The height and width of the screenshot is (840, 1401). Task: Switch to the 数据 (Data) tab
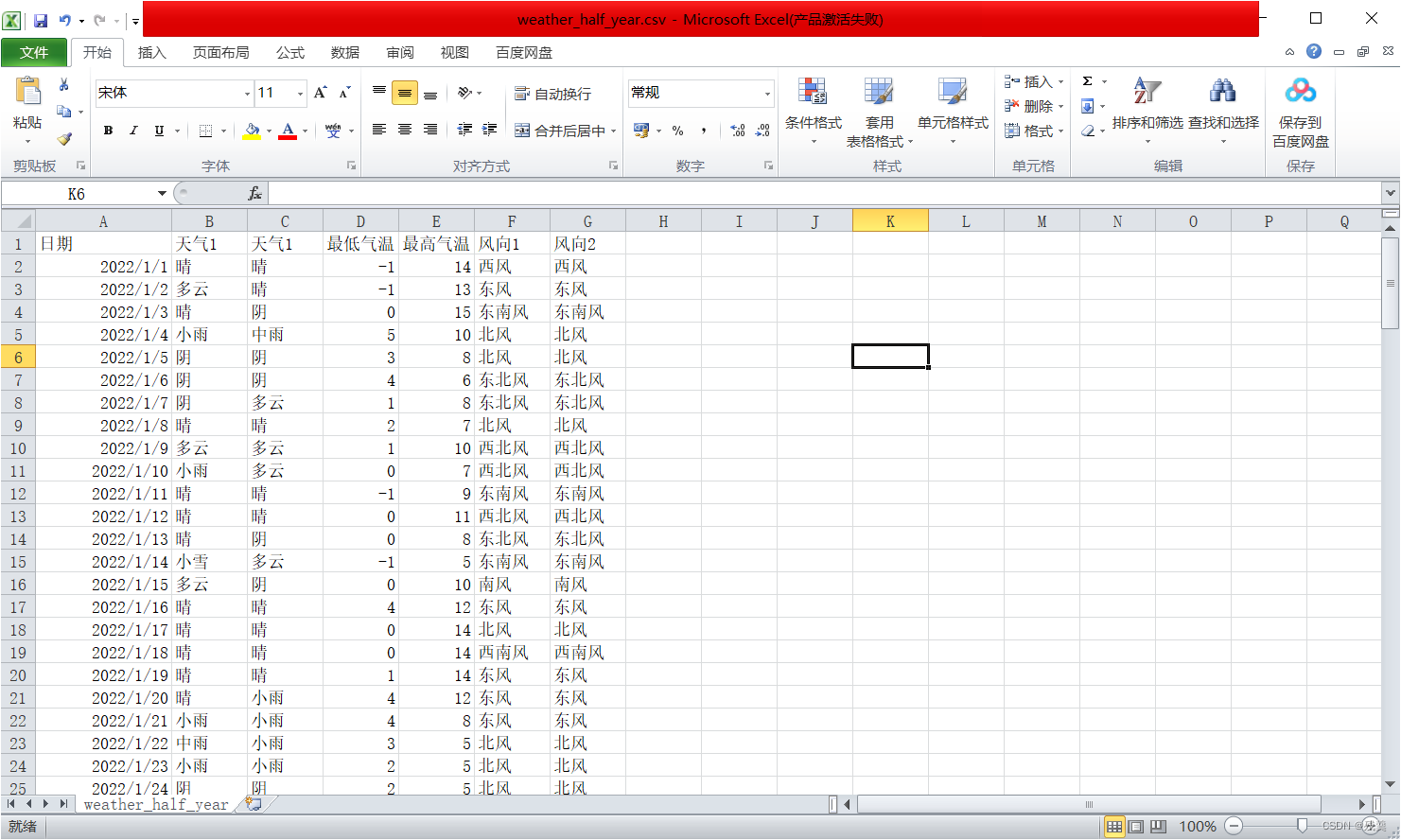click(x=345, y=52)
